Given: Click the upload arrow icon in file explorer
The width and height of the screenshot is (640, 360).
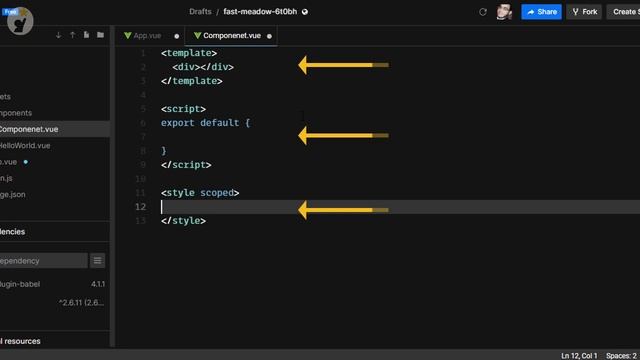Looking at the screenshot, I should tap(73, 35).
